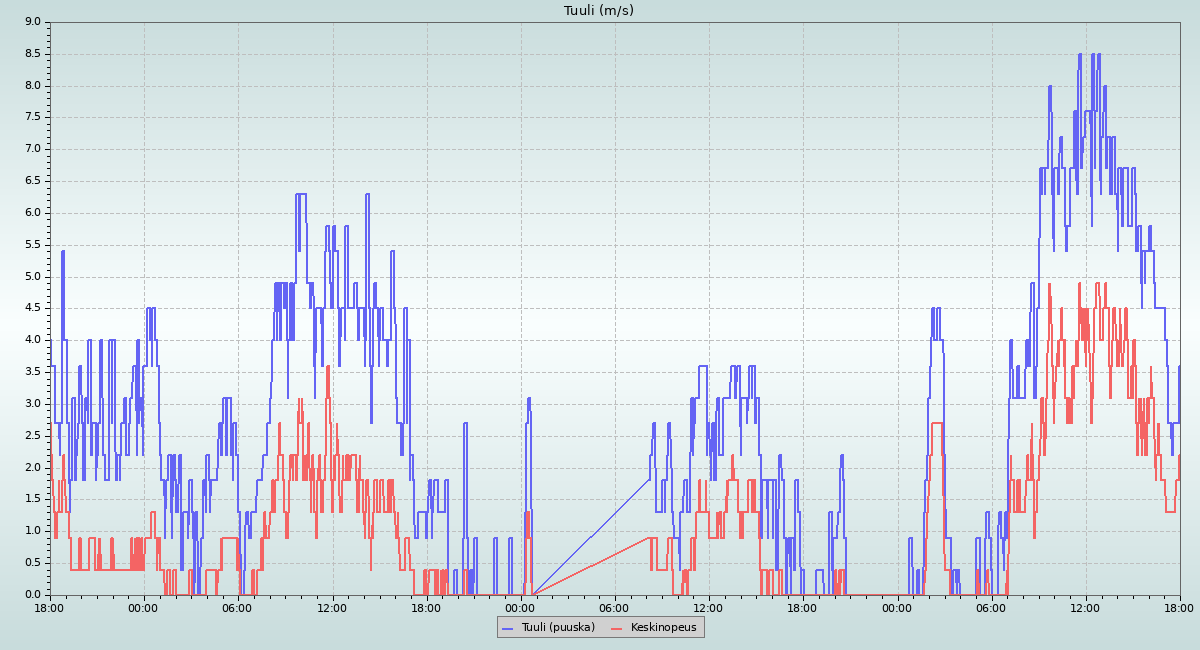This screenshot has height=650, width=1200.
Task: Select the Tuuli (puuska) legend label
Action: [x=555, y=627]
